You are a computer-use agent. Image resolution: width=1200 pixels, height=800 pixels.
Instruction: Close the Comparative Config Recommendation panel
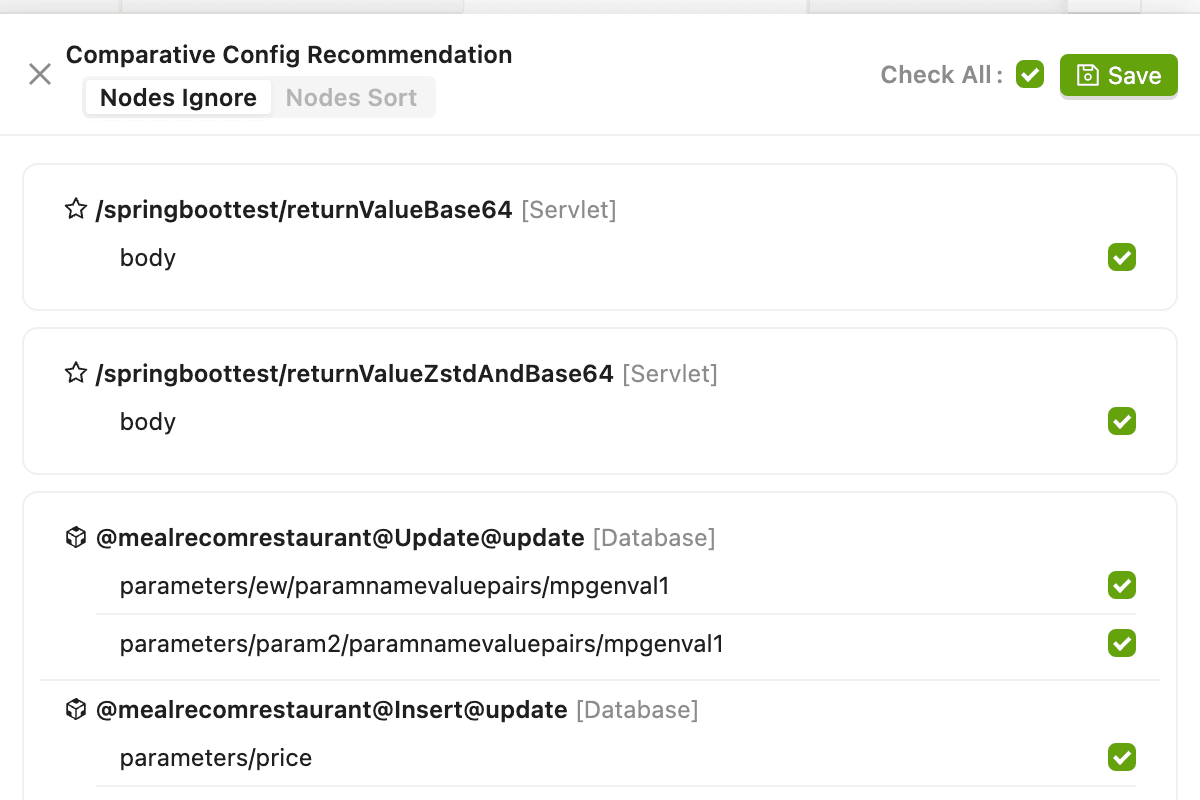40,74
